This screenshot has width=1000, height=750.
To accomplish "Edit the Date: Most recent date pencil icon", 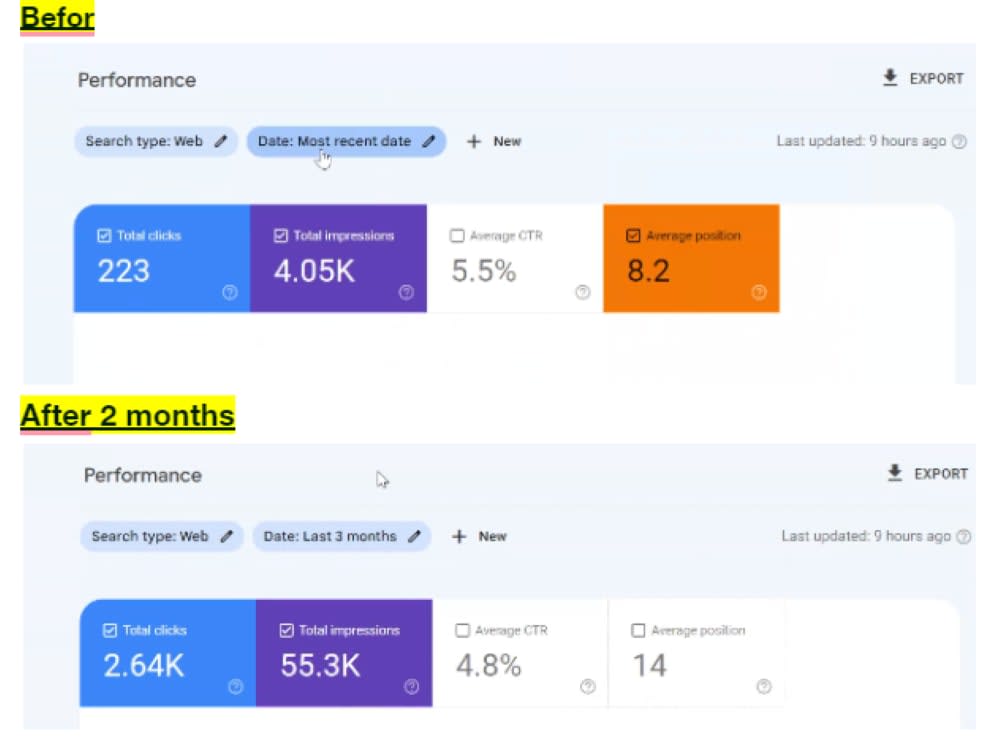I will [x=429, y=142].
